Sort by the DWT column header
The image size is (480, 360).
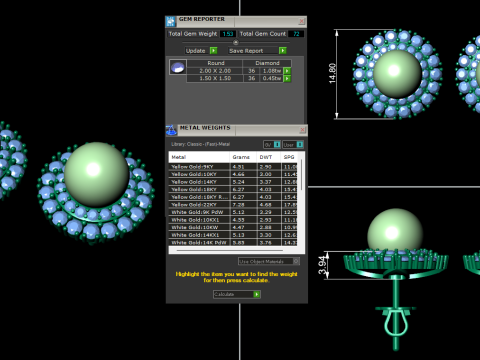(x=269, y=157)
